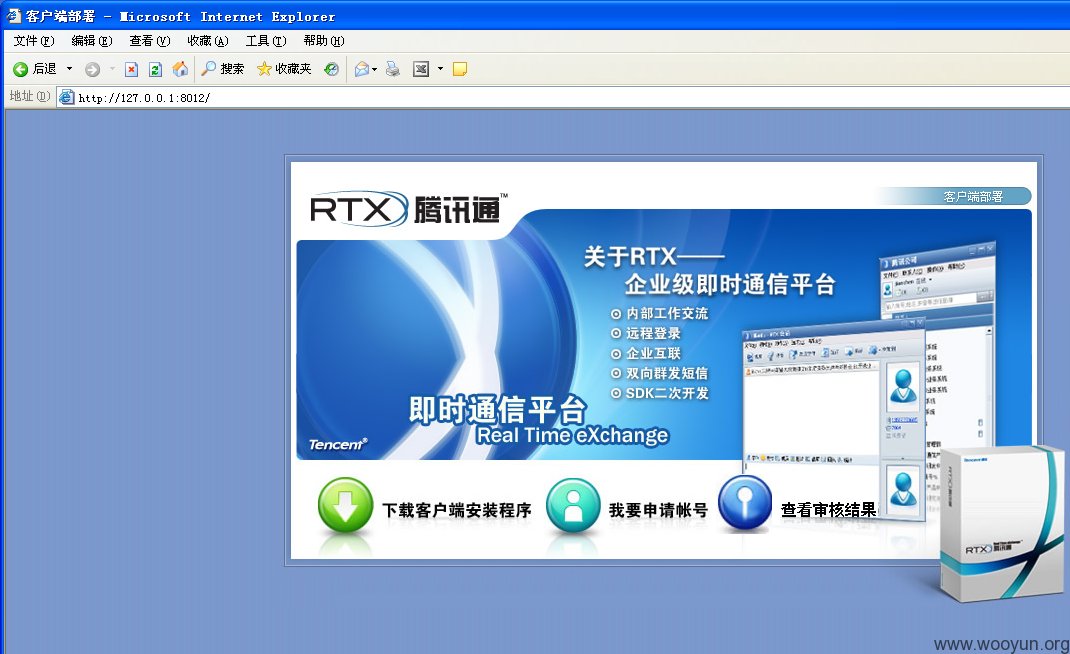Image resolution: width=1070 pixels, height=654 pixels.
Task: Click the 客户端部署 label at top right
Action: pos(973,197)
